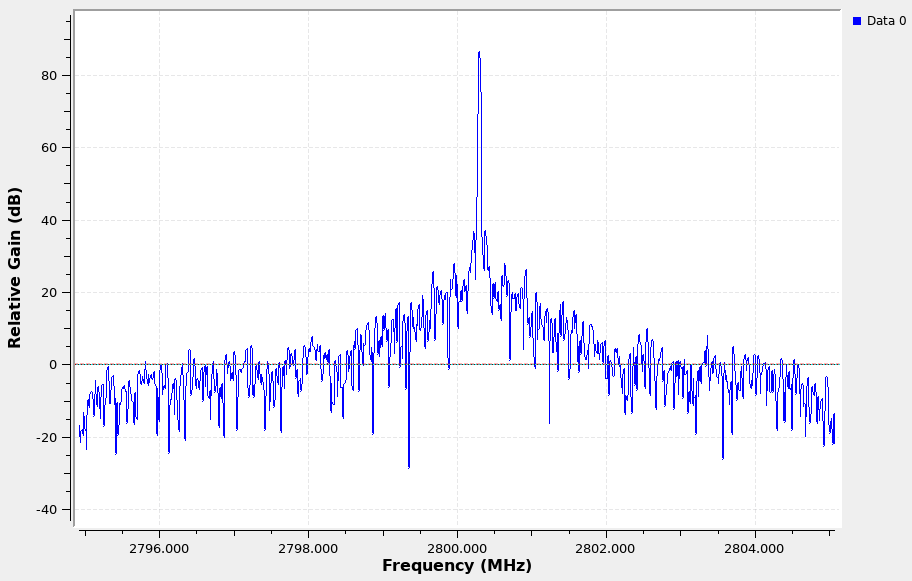The height and width of the screenshot is (581, 912).
Task: Select the 2800.000 center frequency tick label
Action: coord(457,548)
